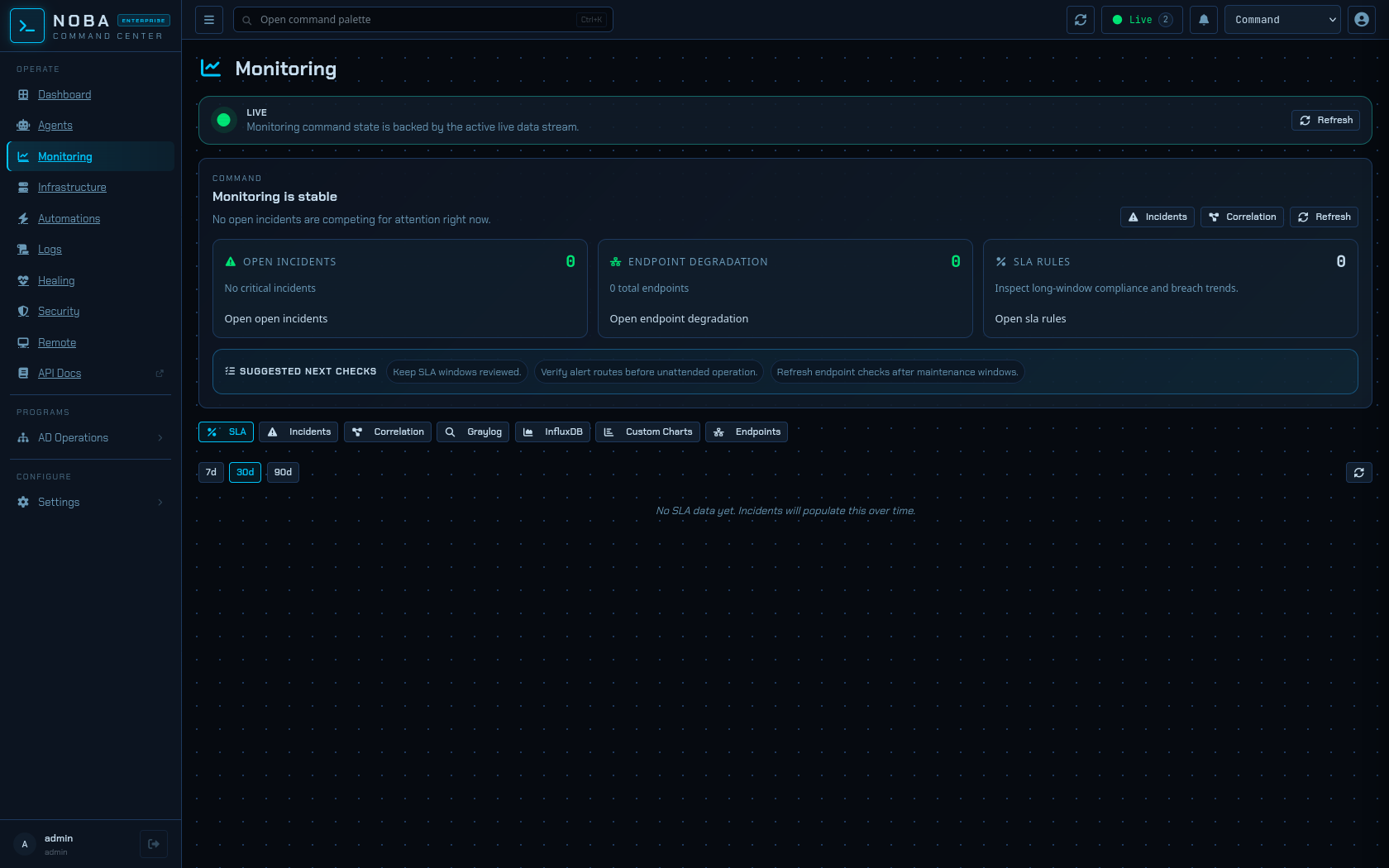Expand the AD Operations section
Screen dimensions: 1389x868
click(91, 438)
